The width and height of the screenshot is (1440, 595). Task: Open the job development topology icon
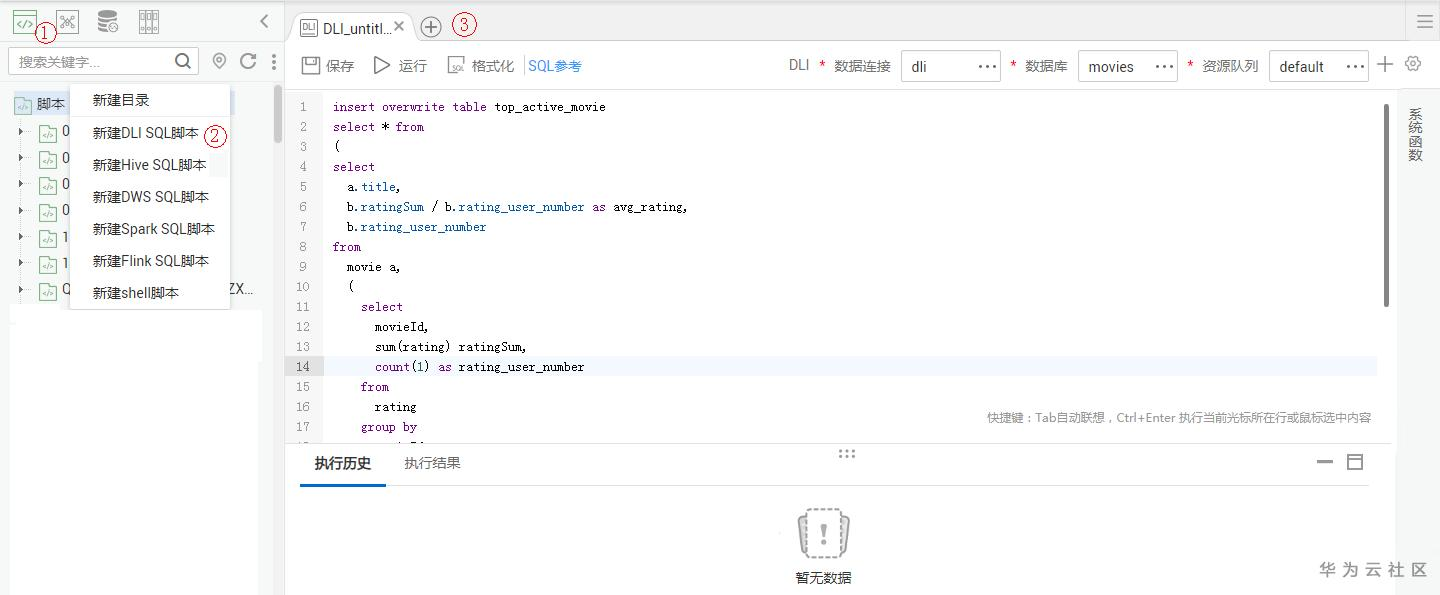(x=67, y=21)
